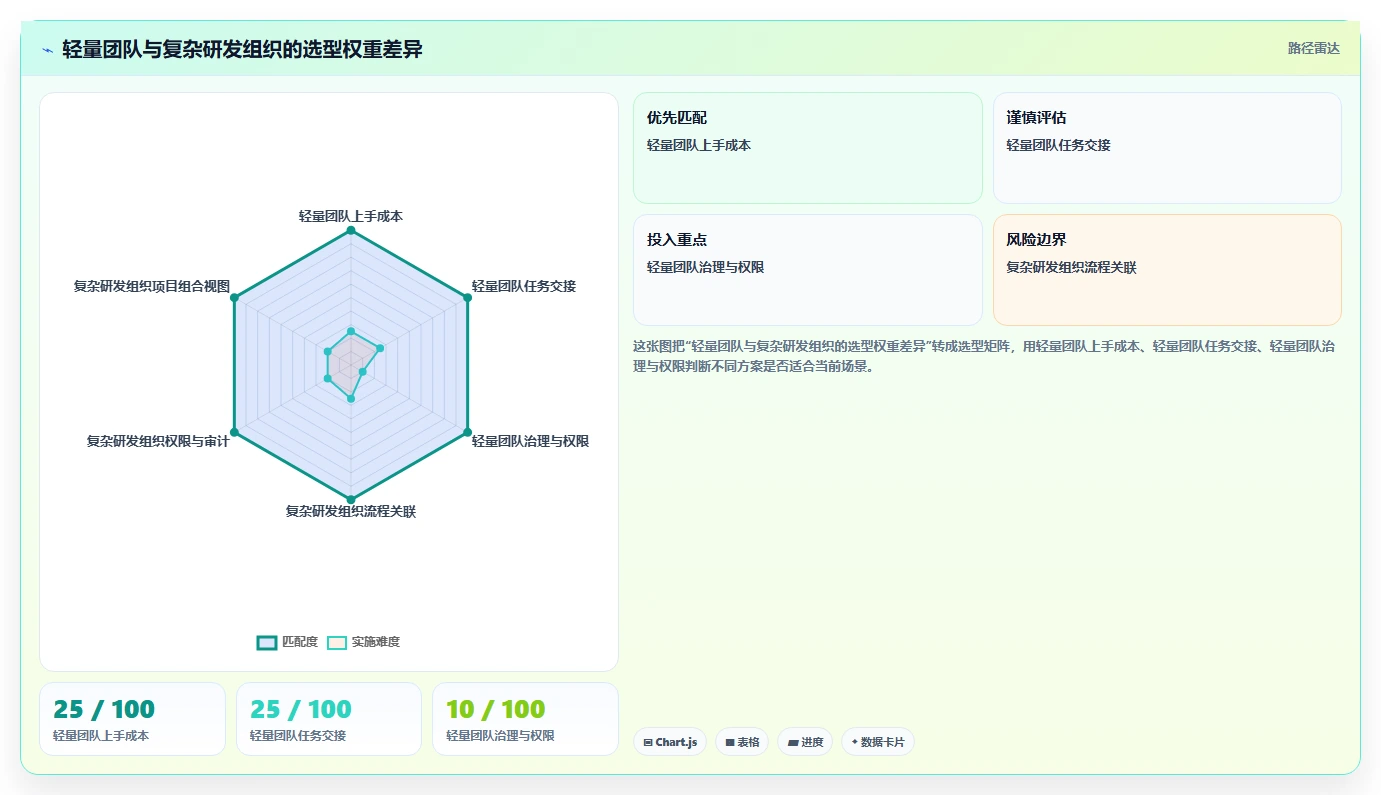Click the 复杂研发组织项目组合视图 radar axis label
1381x795 pixels.
pos(152,285)
